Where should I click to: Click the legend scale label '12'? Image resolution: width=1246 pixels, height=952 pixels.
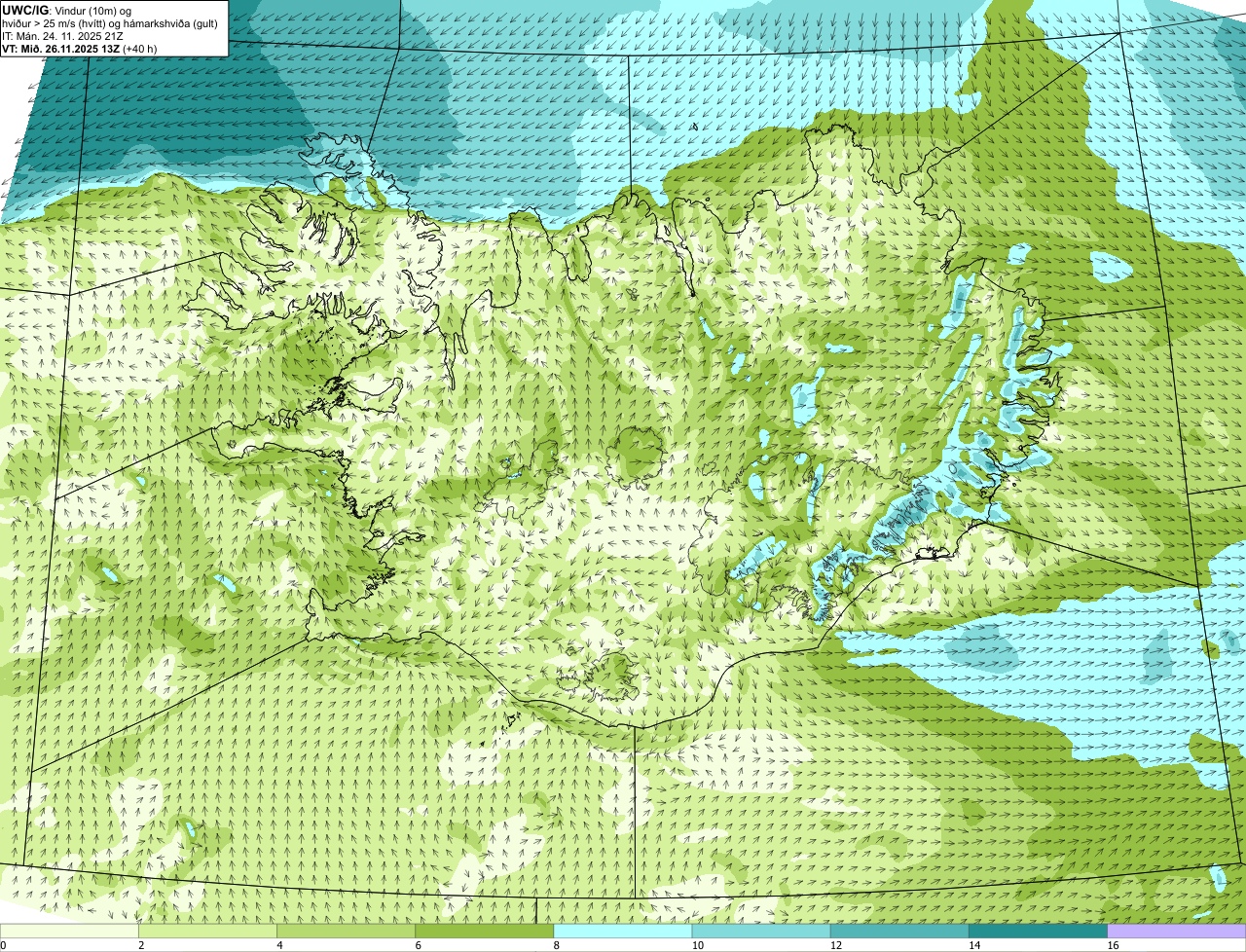(x=836, y=945)
